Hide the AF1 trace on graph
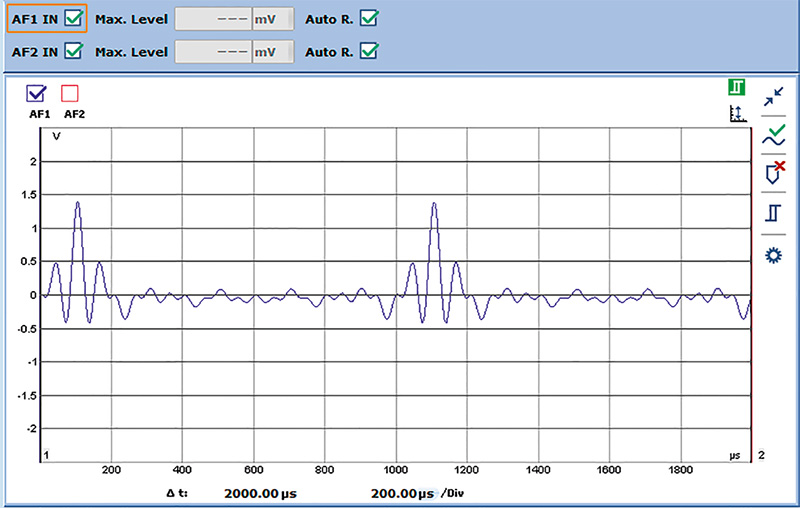The height and width of the screenshot is (508, 800). pyautogui.click(x=37, y=94)
